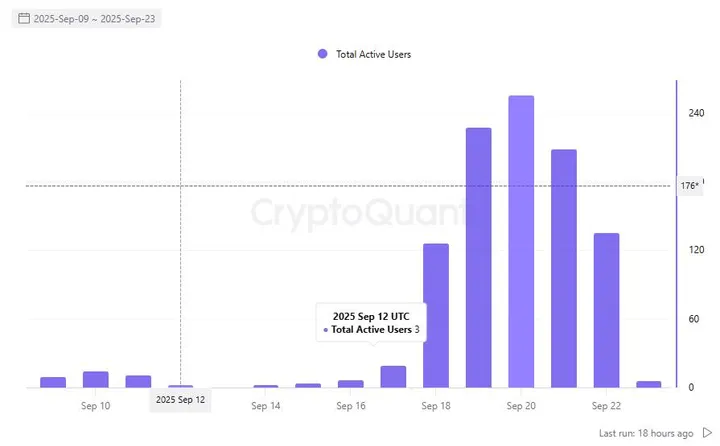Viewport: 720px width, 446px height.
Task: Click the Sep 21 bar
Action: [x=564, y=268]
